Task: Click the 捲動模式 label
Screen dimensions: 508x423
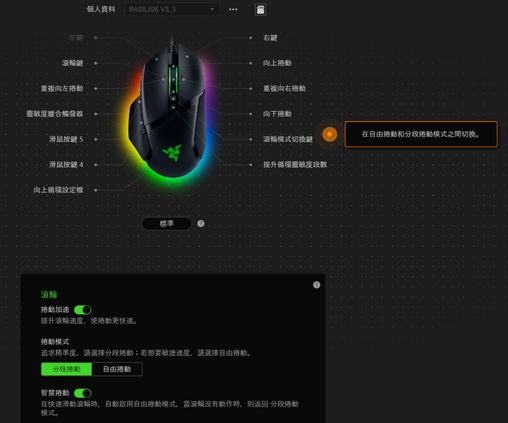Action: pos(55,342)
